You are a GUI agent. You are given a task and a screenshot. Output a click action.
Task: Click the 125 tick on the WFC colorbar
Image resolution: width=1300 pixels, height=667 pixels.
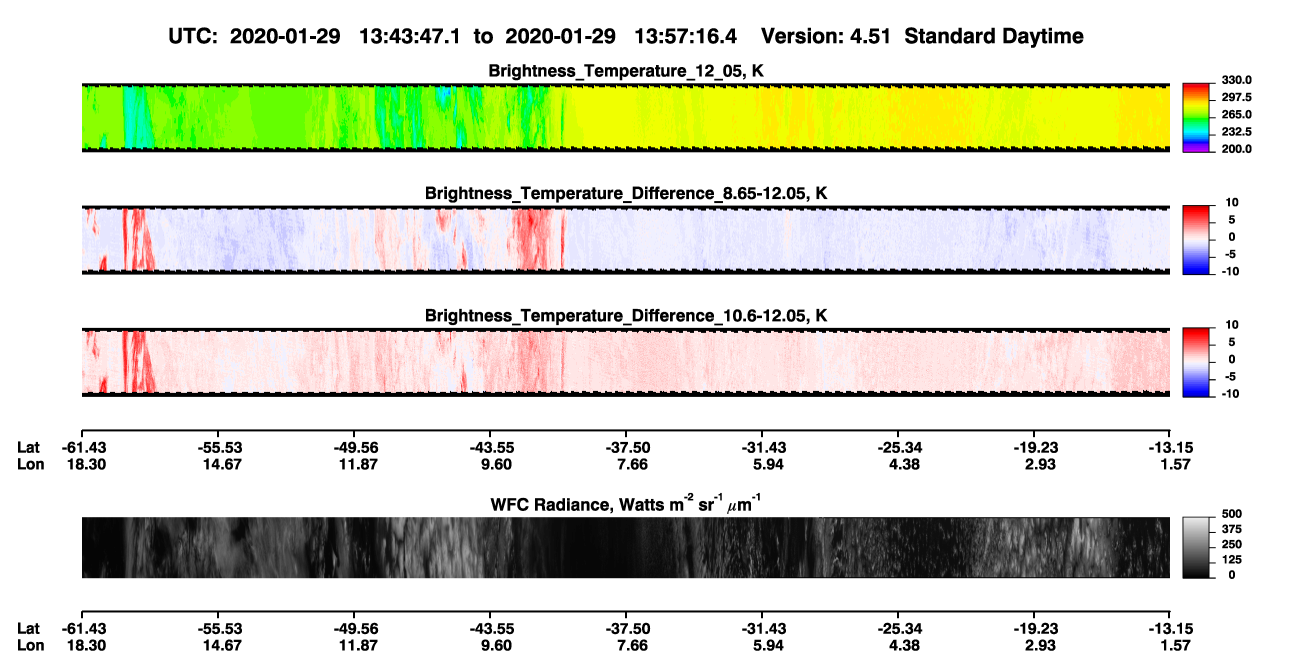click(1233, 560)
